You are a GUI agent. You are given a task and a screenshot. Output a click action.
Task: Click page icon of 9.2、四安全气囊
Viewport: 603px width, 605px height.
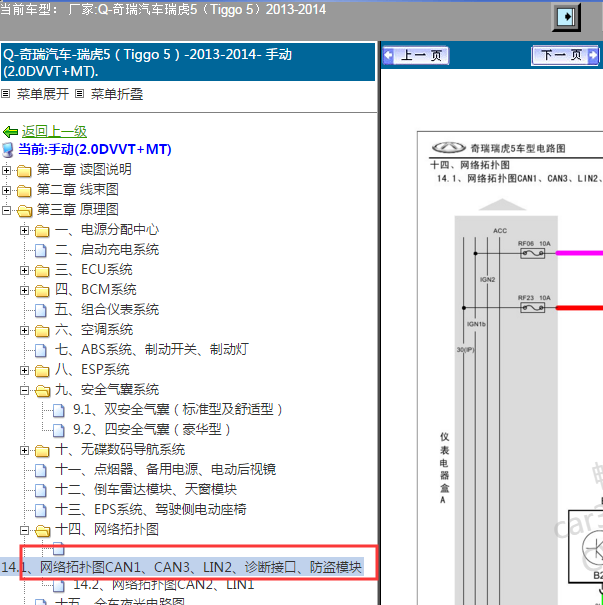[x=59, y=430]
